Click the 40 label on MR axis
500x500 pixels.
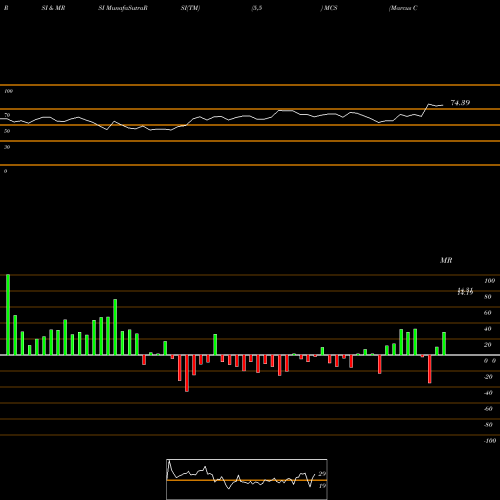coord(488,329)
